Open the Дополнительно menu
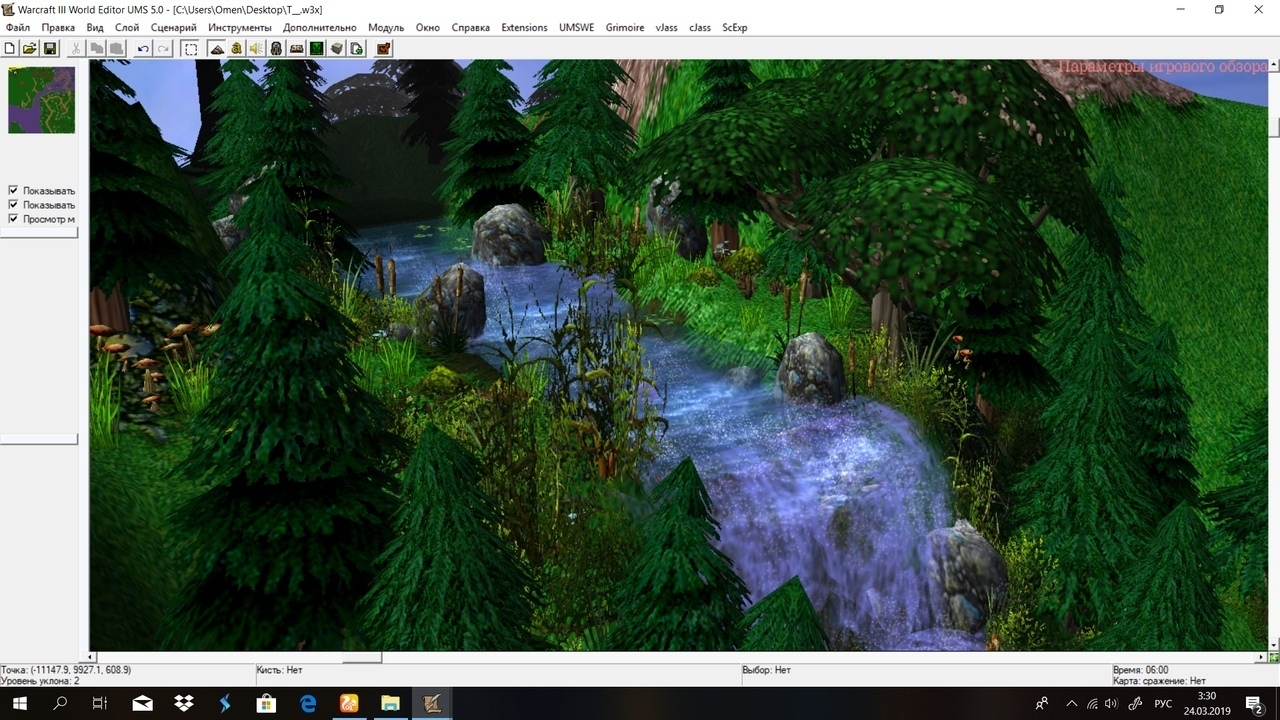 coord(320,27)
